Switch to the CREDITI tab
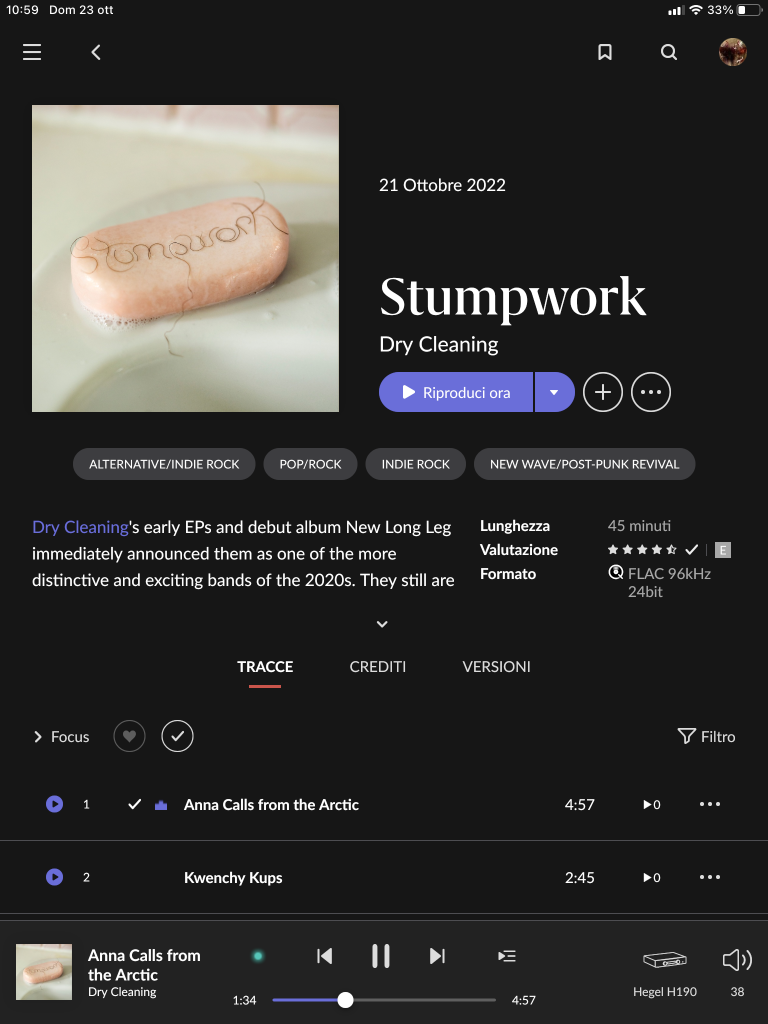 pos(377,667)
